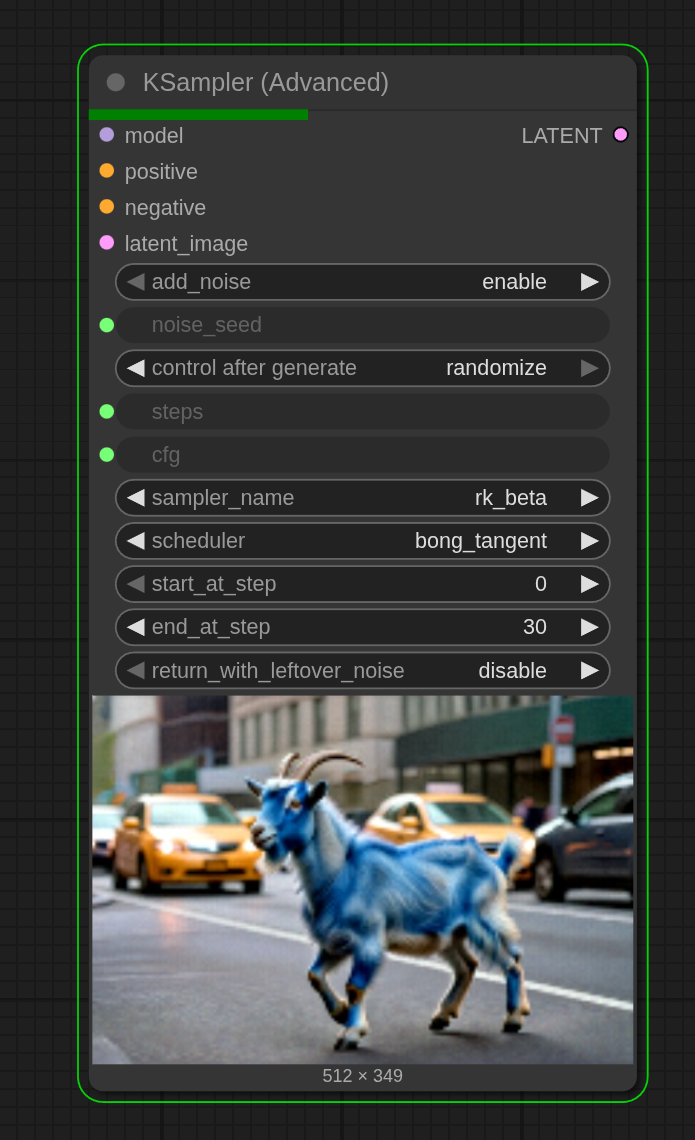Viewport: 695px width, 1140px height.
Task: Click end_at_step value 30
Action: (534, 627)
